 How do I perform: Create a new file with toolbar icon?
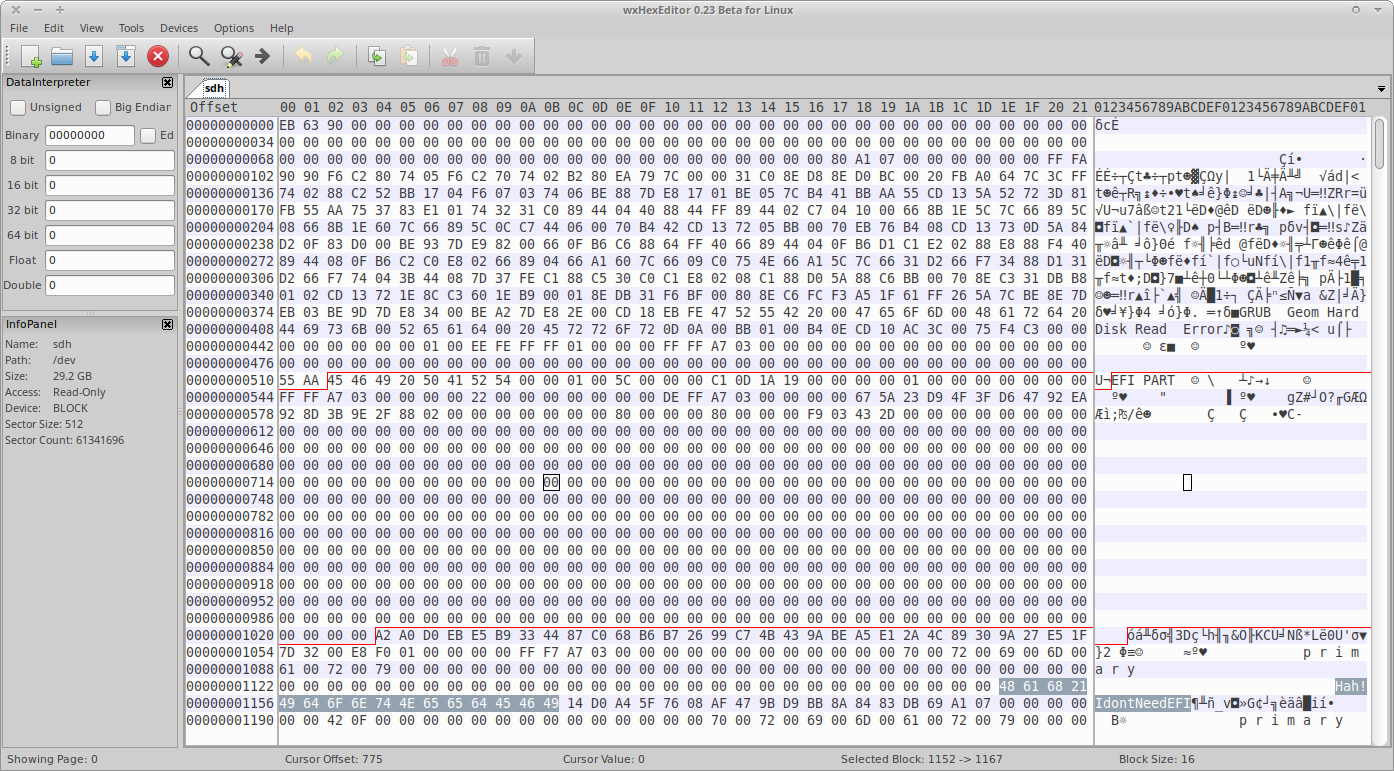(x=31, y=57)
